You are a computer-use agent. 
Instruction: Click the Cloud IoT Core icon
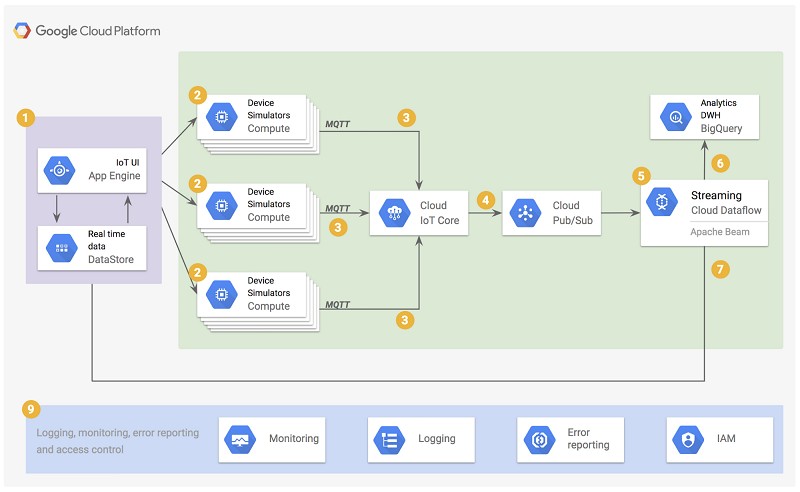point(394,213)
